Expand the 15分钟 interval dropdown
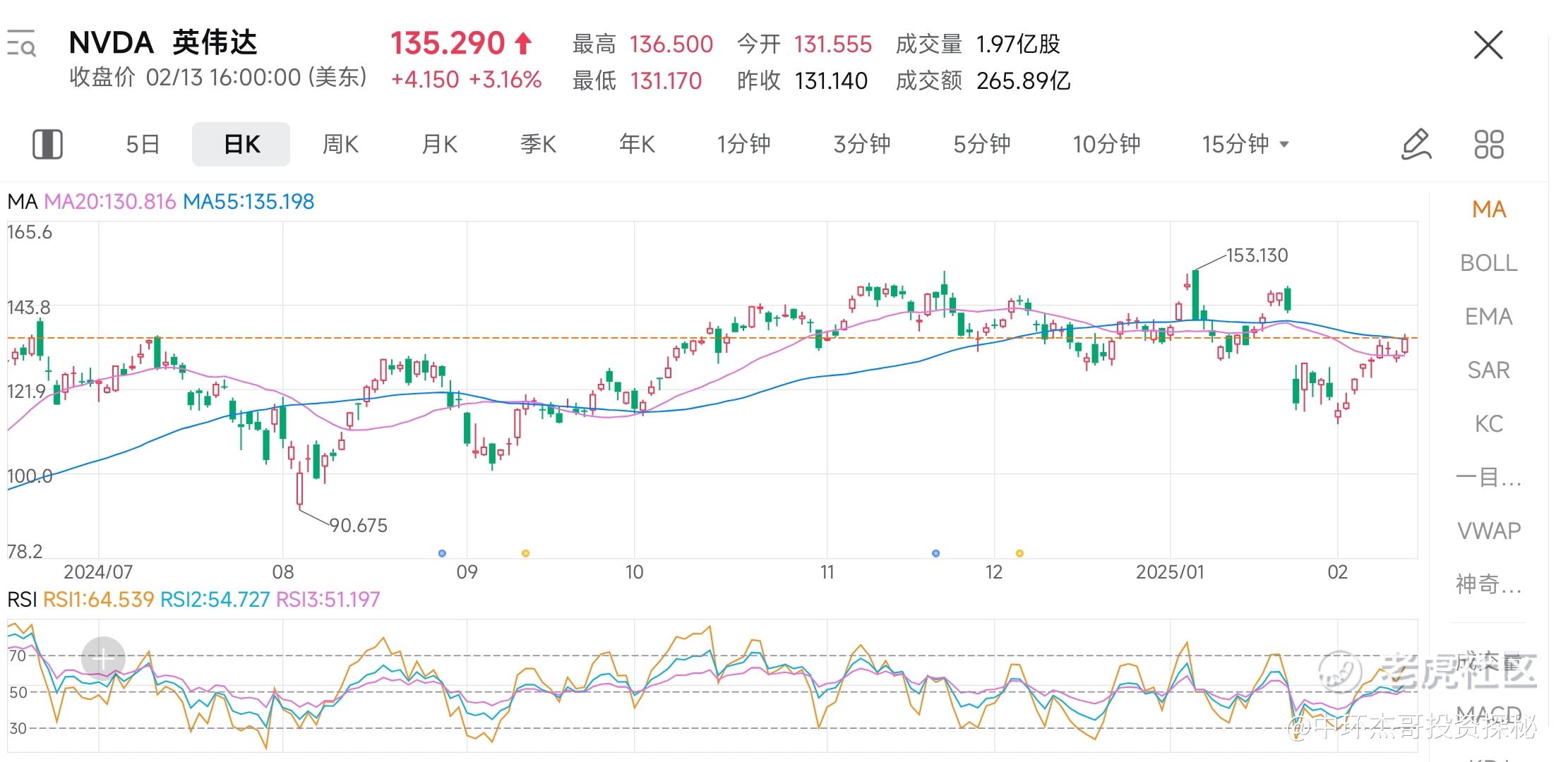This screenshot has width=1568, height=762. 1245,145
